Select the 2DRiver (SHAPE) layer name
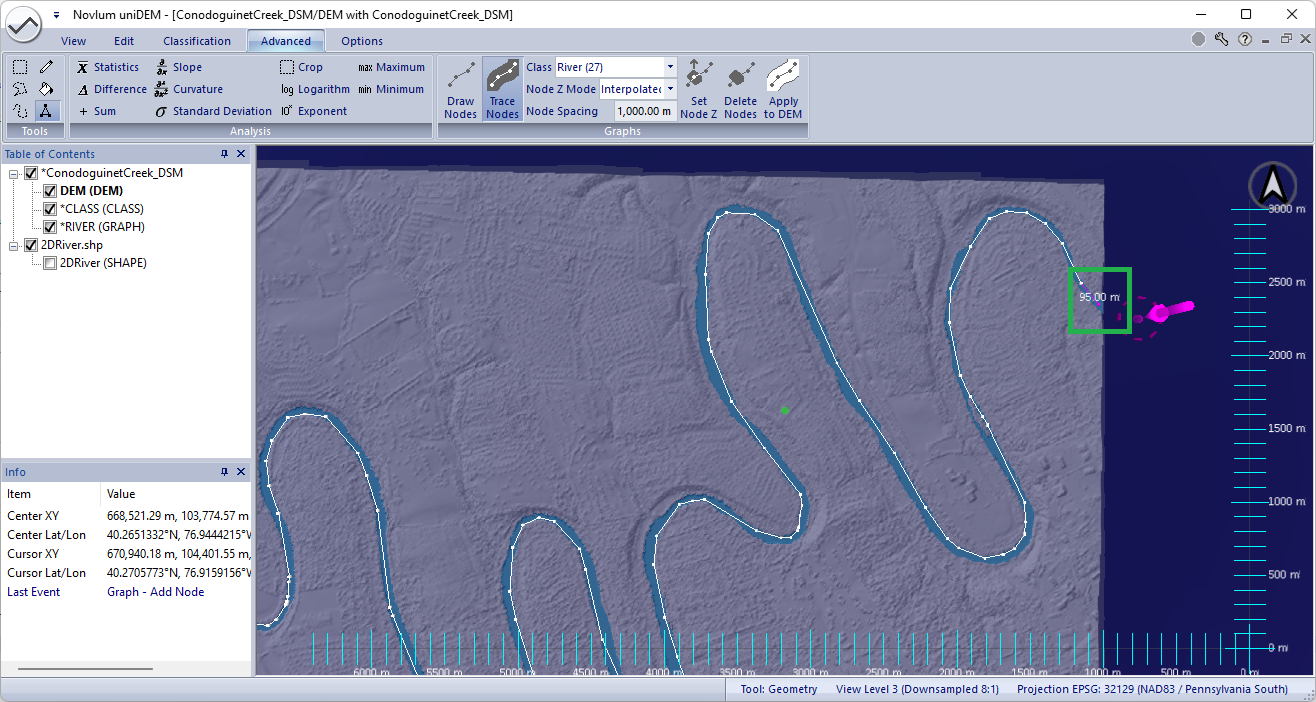Screen dimensions: 1316x702 (103, 263)
